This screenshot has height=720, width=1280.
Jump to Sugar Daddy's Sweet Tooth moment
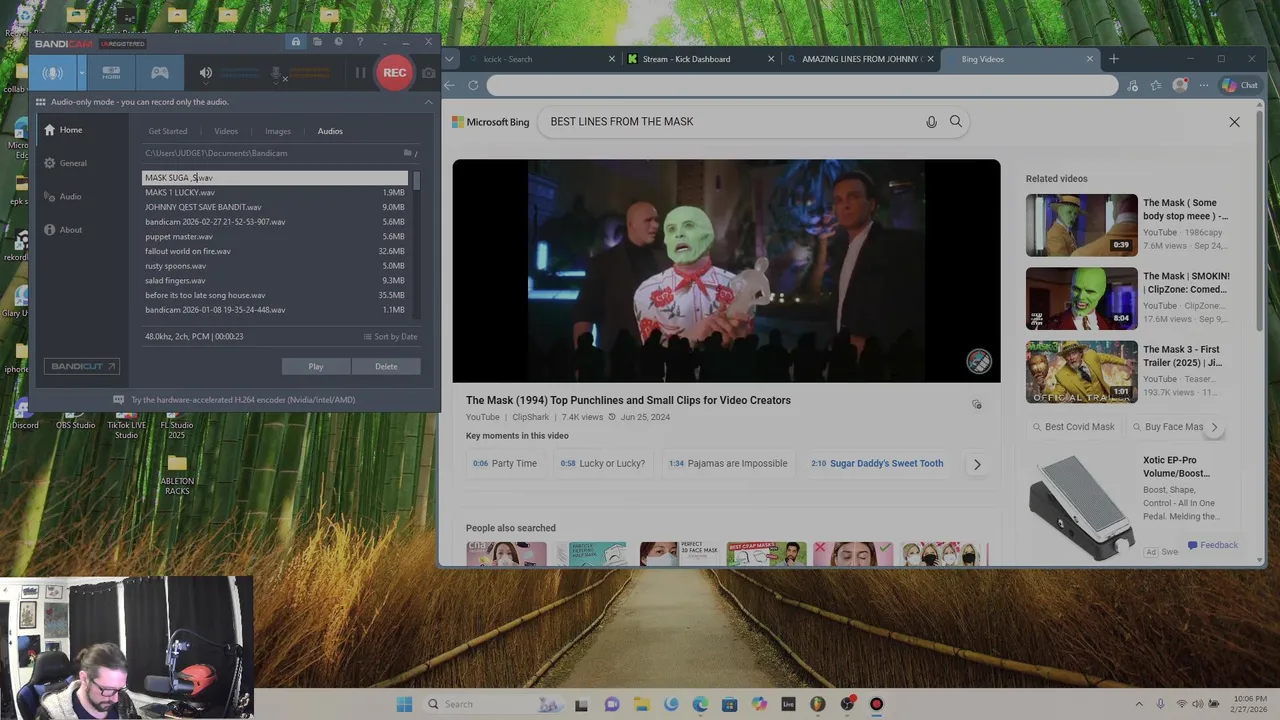pos(877,464)
